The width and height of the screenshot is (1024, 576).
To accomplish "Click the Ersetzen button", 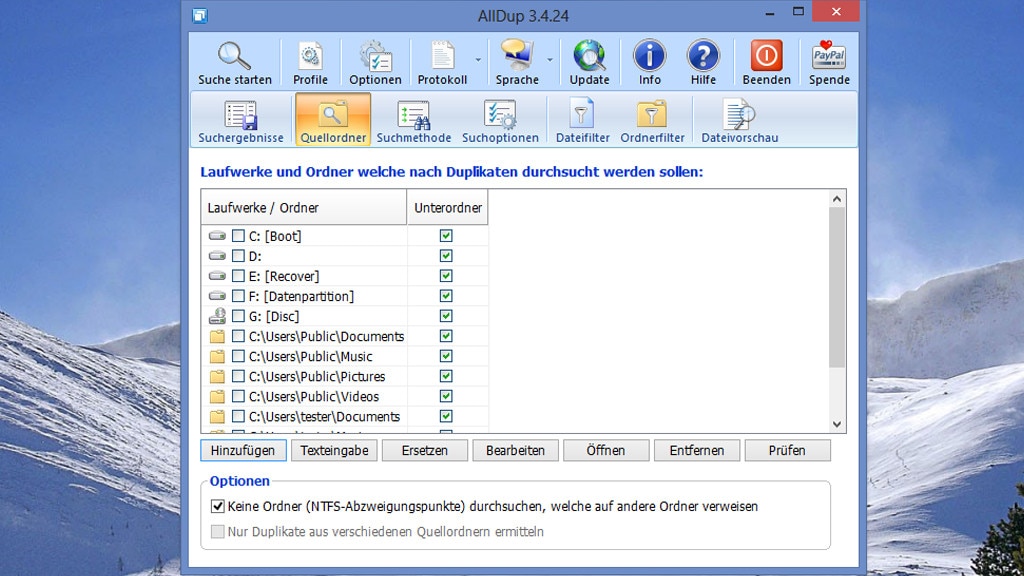I will pyautogui.click(x=424, y=451).
